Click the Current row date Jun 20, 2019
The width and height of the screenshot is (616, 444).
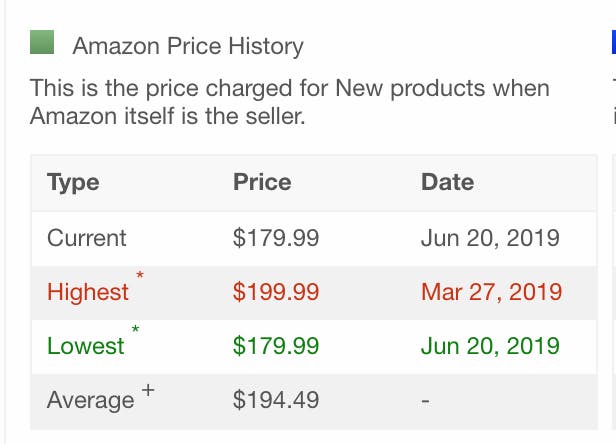(490, 238)
